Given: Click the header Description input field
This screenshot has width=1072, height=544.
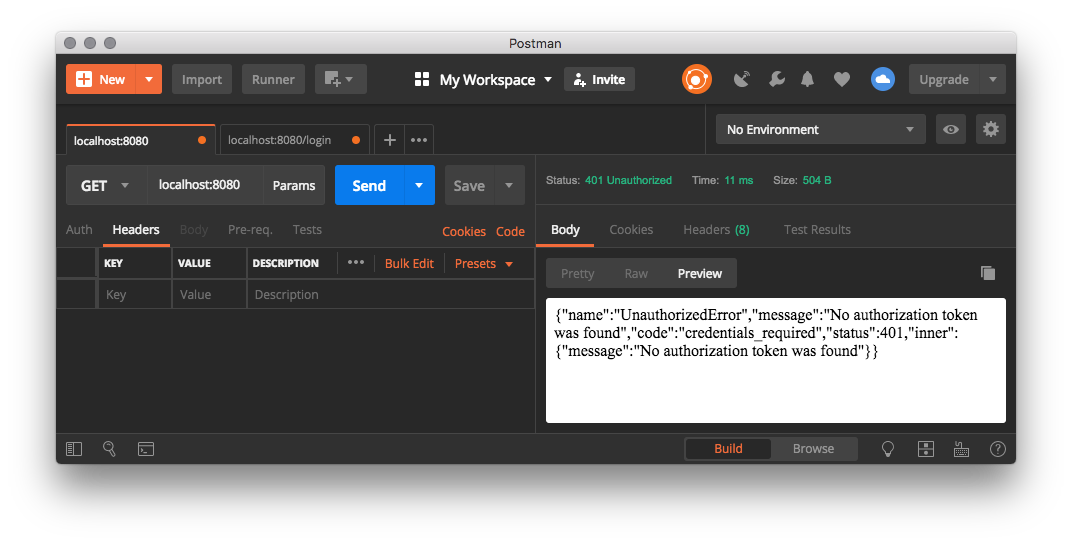Looking at the screenshot, I should pos(390,295).
